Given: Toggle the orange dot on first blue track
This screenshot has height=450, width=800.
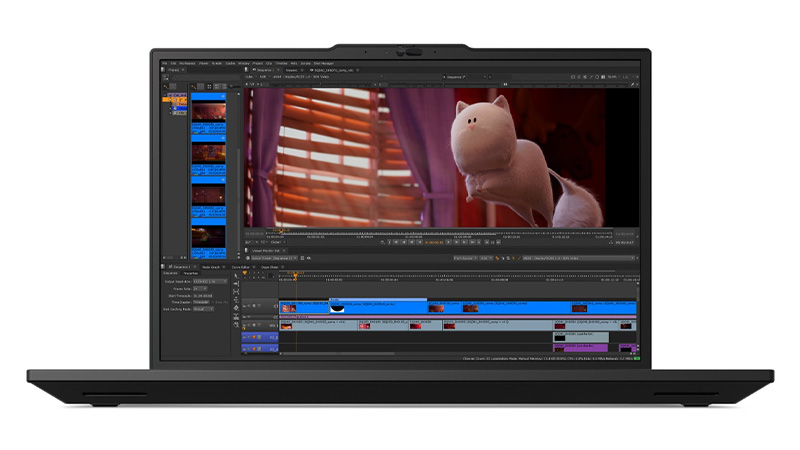Looking at the screenshot, I should (x=254, y=337).
